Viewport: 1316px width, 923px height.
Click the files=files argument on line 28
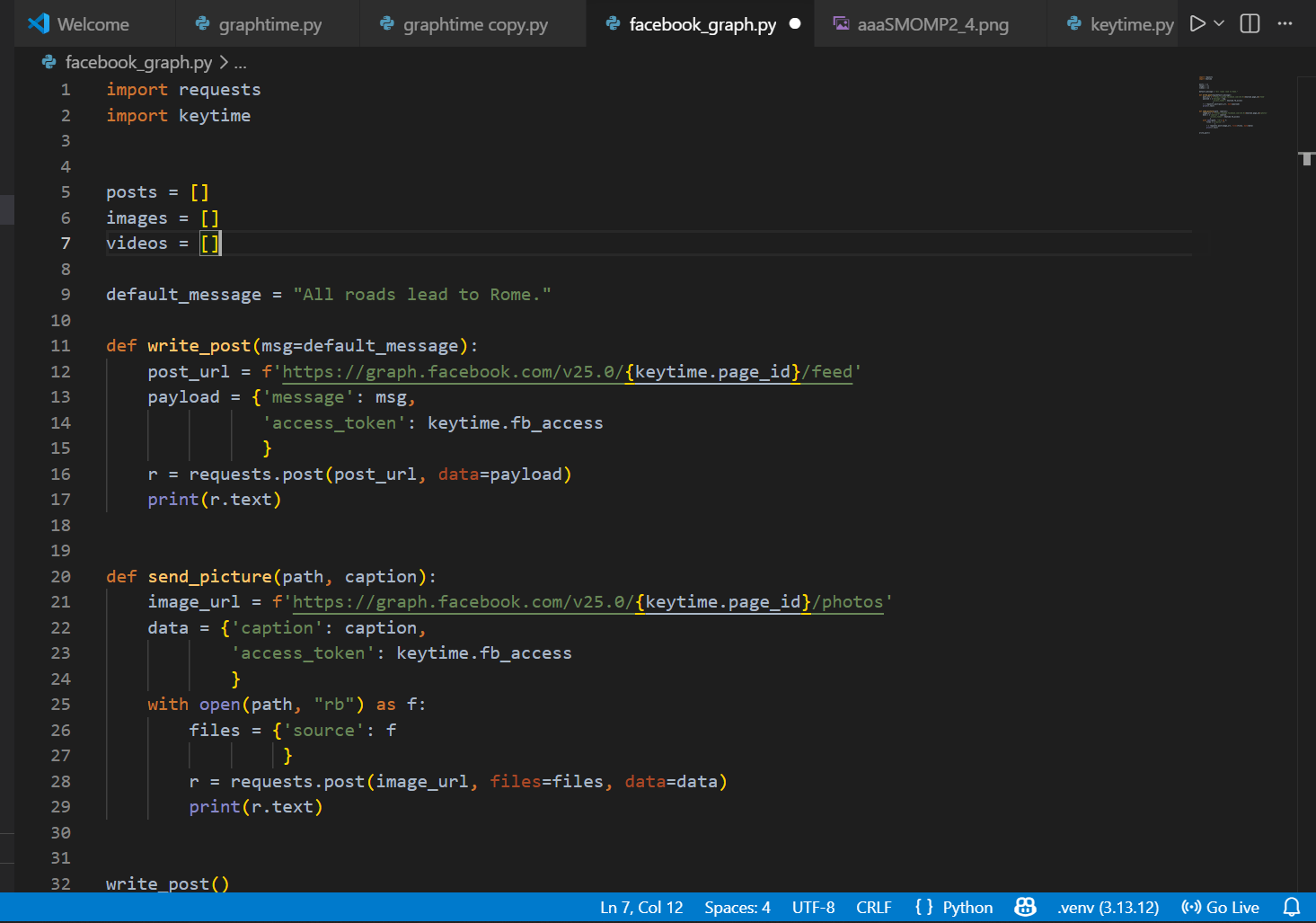pyautogui.click(x=546, y=782)
